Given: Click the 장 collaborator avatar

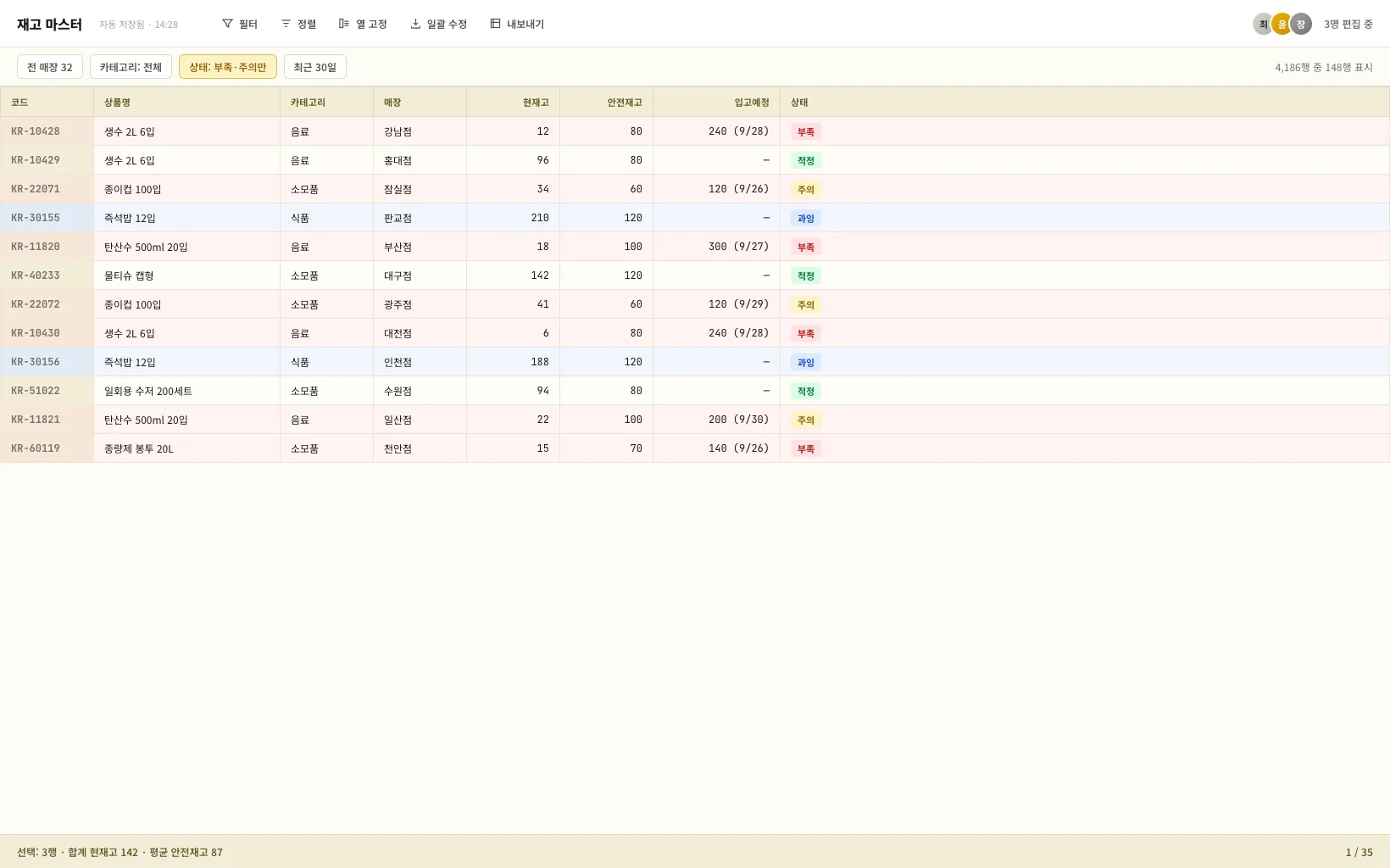Looking at the screenshot, I should pos(1301,24).
